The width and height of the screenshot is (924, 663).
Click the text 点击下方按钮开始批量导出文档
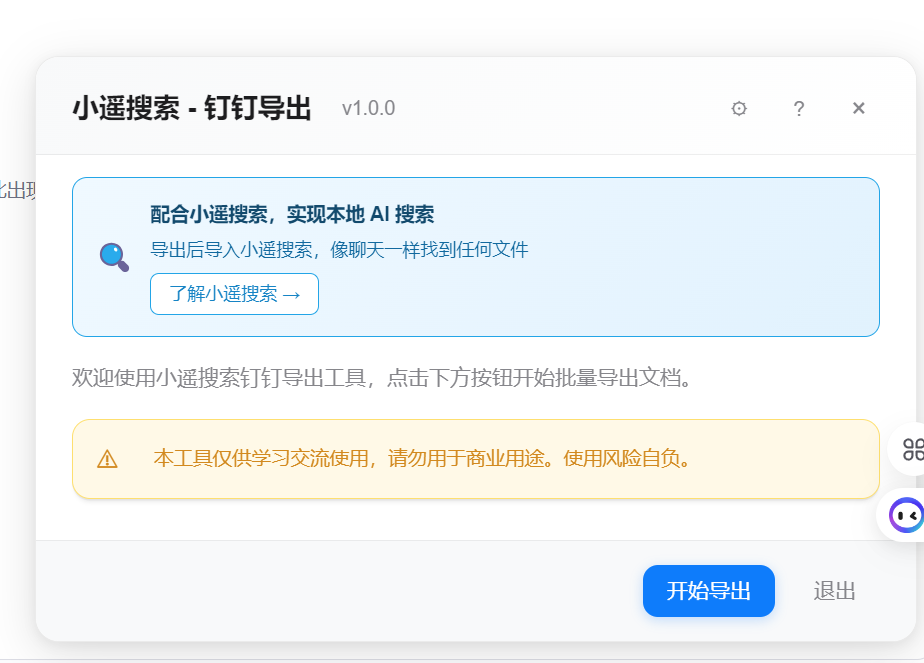[539, 378]
